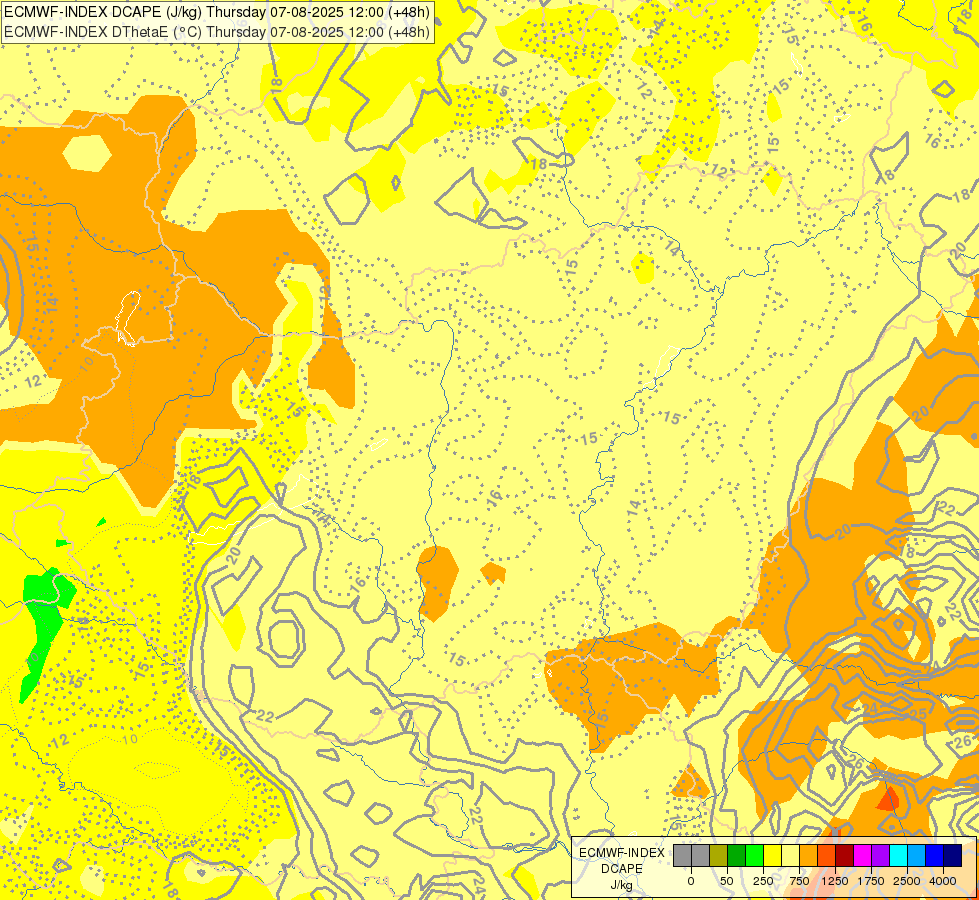This screenshot has height=900, width=979.
Task: Click the legend tick label 2500
Action: [x=907, y=881]
